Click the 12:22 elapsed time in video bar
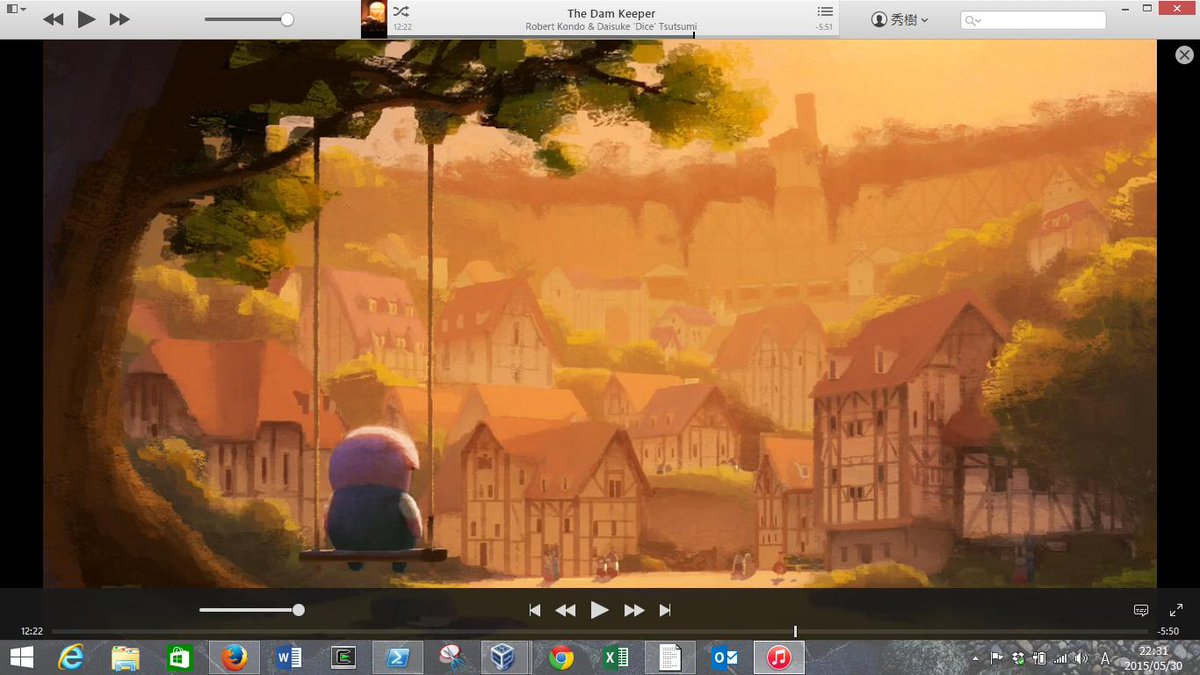This screenshot has width=1200, height=675. coord(32,632)
